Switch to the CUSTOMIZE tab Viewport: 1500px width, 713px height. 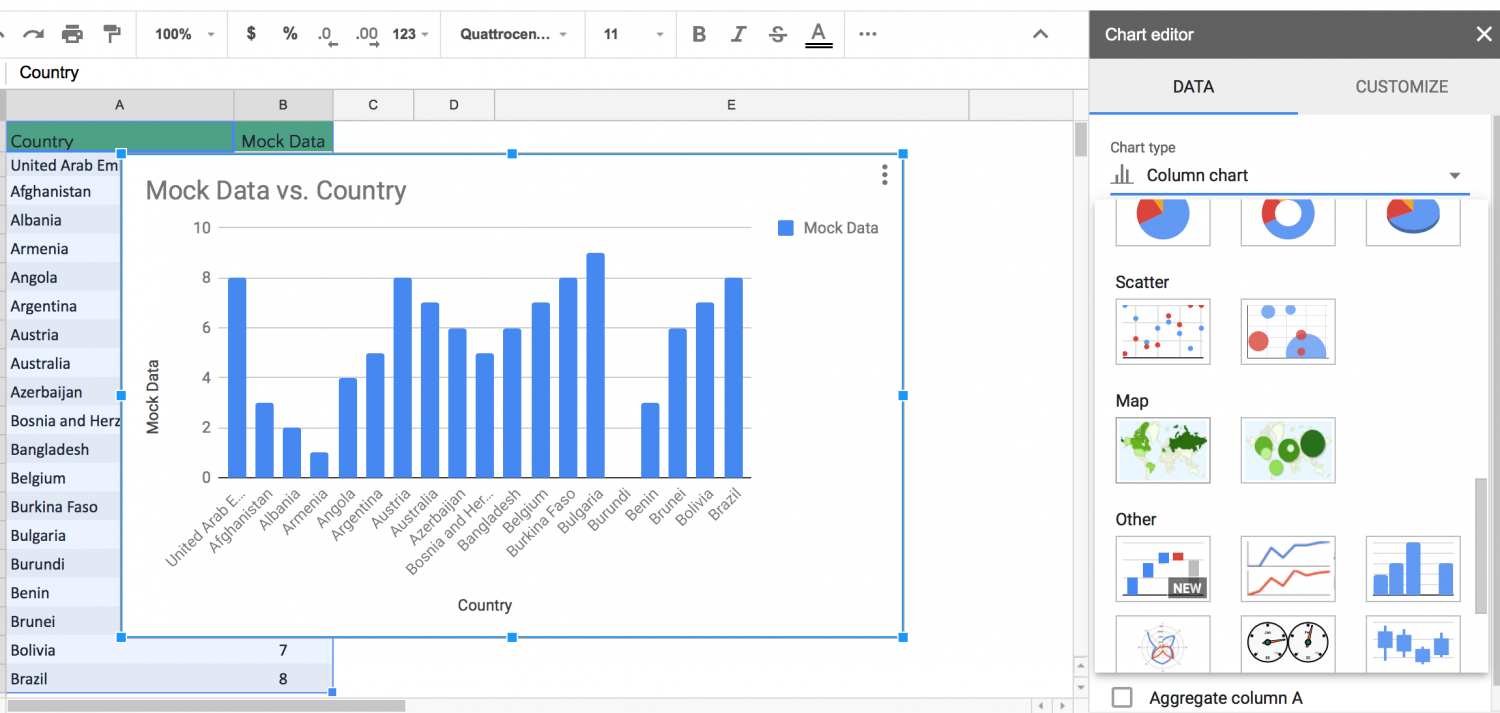[x=1401, y=87]
